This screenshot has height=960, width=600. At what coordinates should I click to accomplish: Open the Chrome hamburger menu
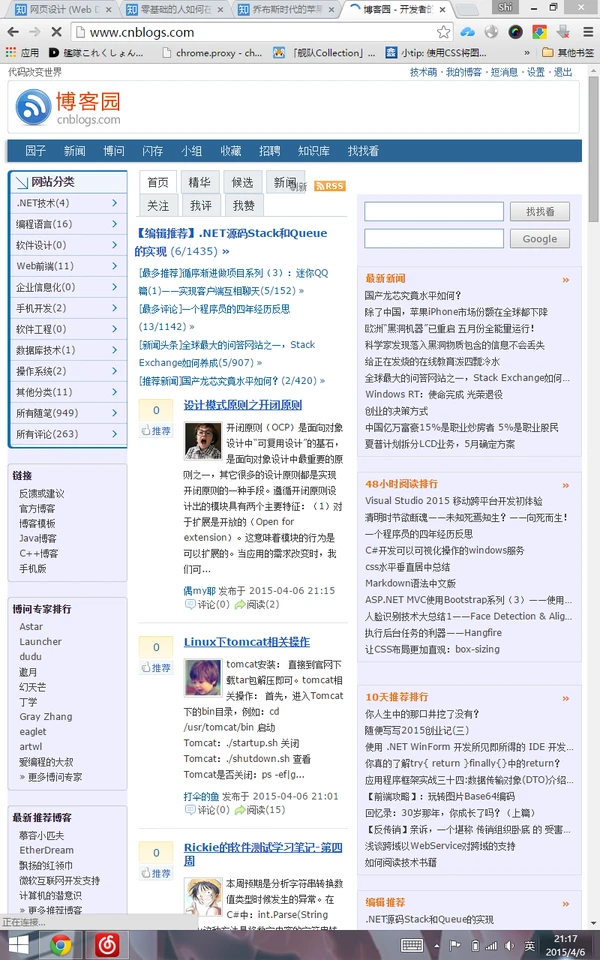pos(587,32)
